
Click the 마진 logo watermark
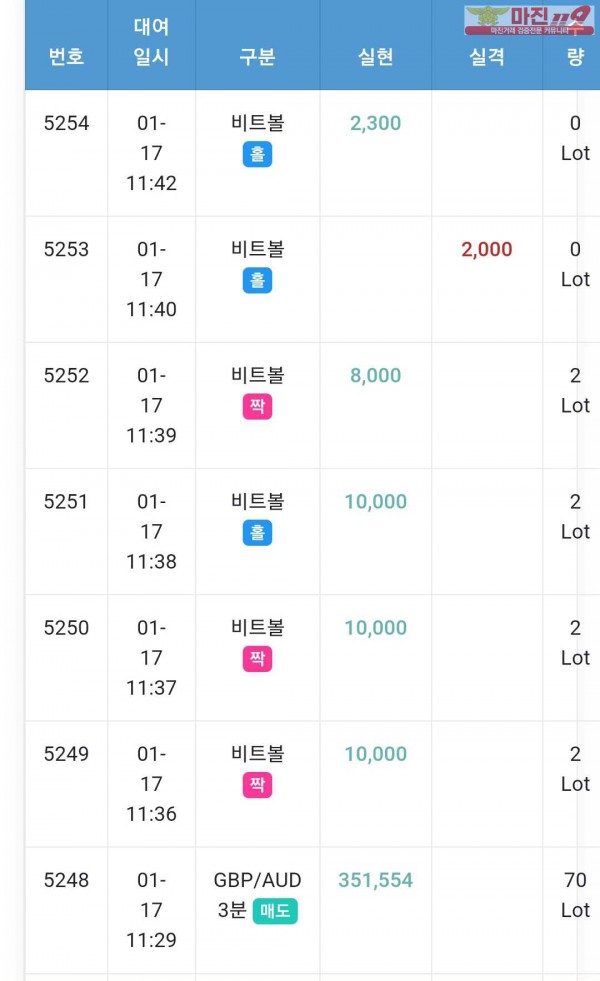point(529,19)
